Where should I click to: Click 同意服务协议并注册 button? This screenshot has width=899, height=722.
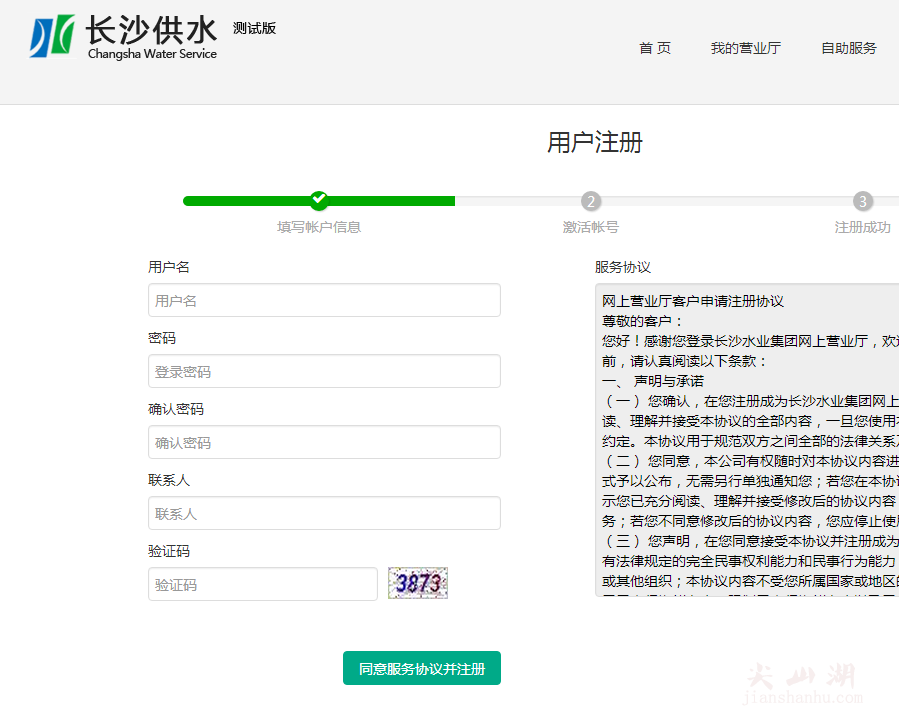point(421,668)
